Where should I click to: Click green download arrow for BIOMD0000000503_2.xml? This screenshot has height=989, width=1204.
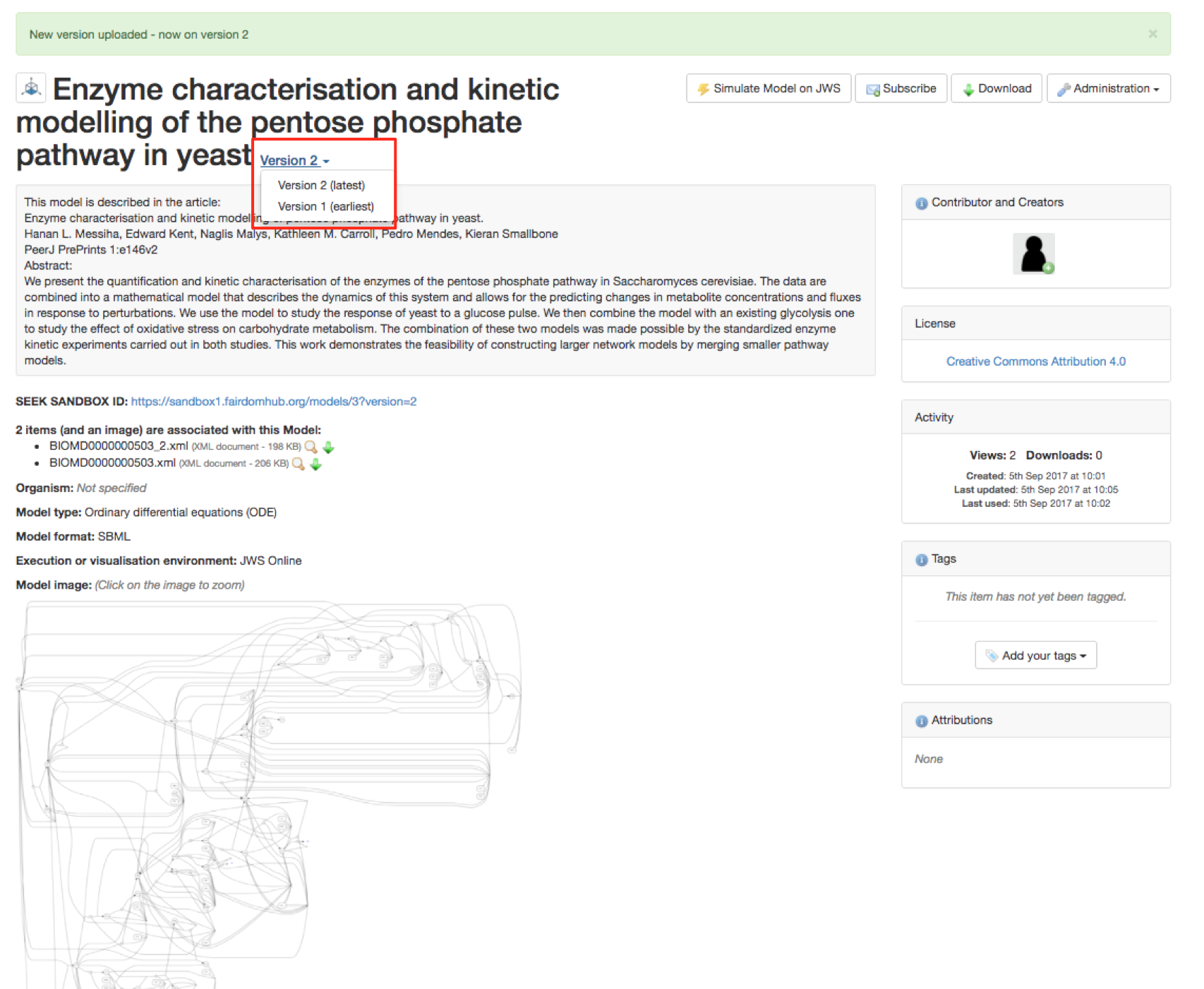pyautogui.click(x=328, y=447)
